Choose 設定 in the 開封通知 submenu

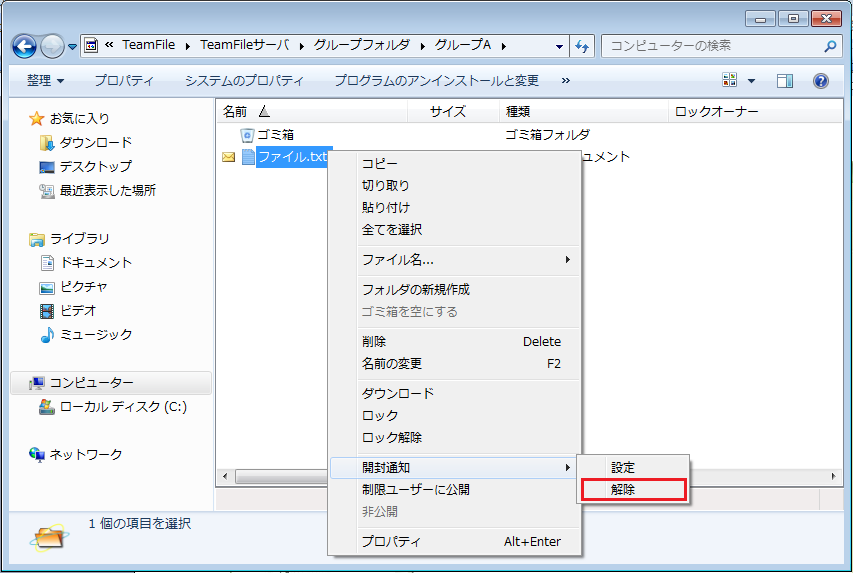tap(623, 467)
